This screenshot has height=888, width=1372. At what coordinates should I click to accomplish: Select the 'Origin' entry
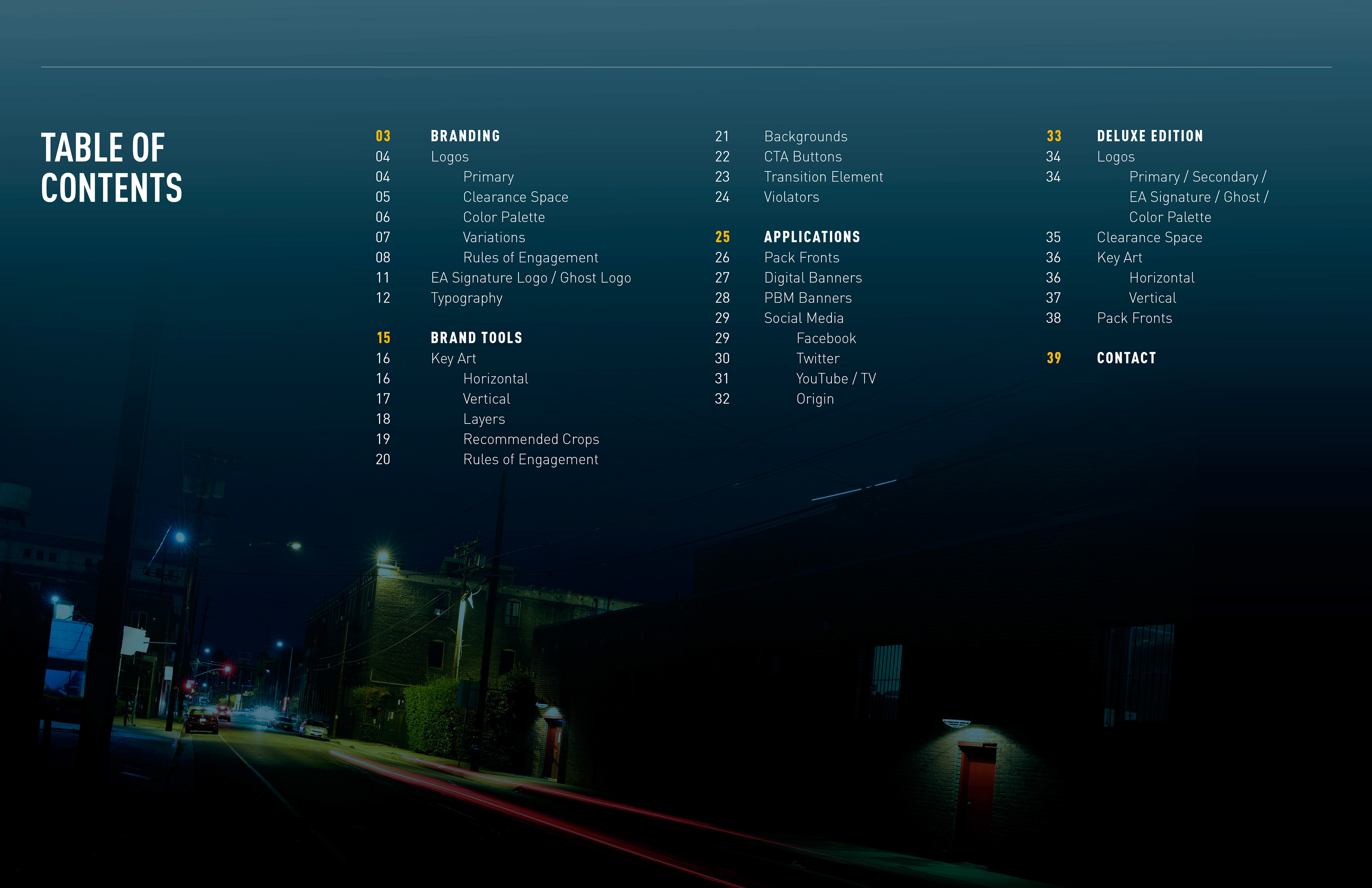pyautogui.click(x=815, y=399)
